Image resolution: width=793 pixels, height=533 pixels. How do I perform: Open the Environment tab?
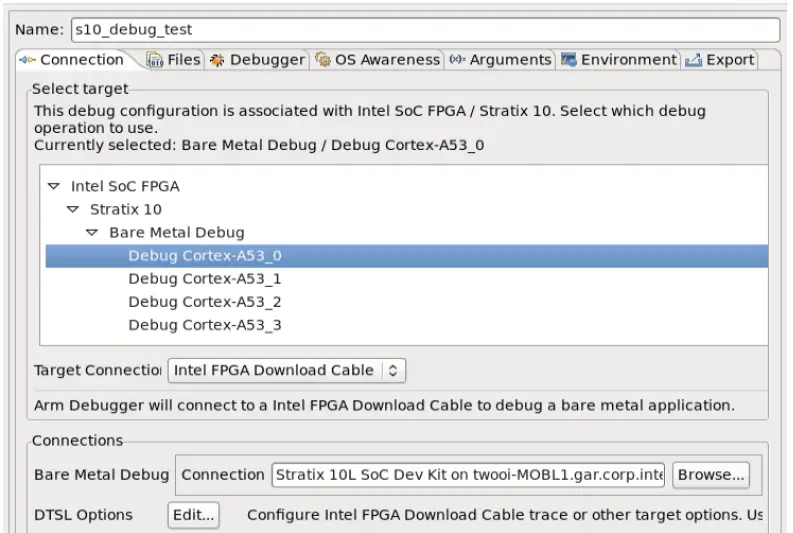click(619, 60)
